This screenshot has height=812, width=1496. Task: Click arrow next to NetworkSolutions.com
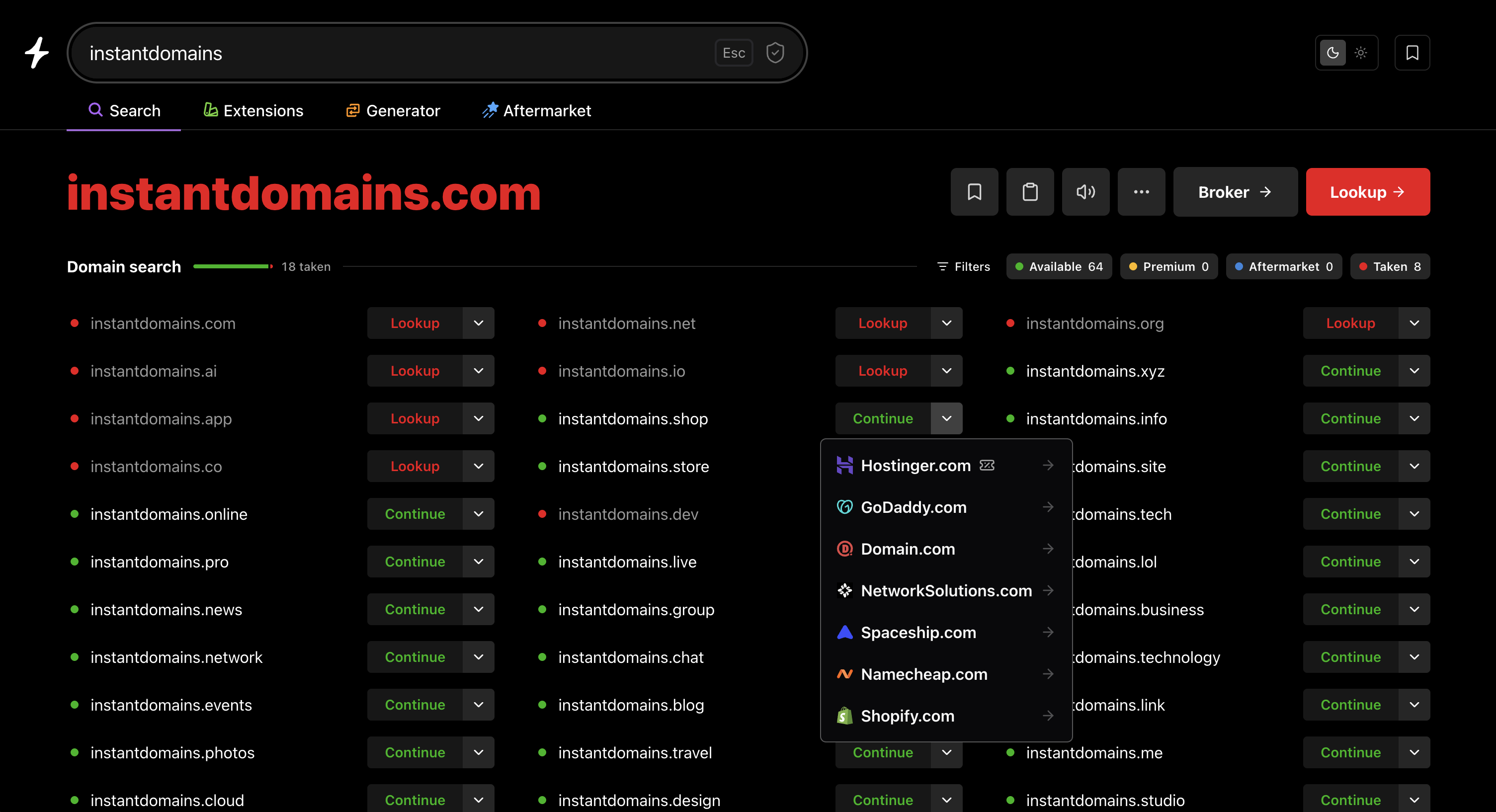click(x=1048, y=591)
